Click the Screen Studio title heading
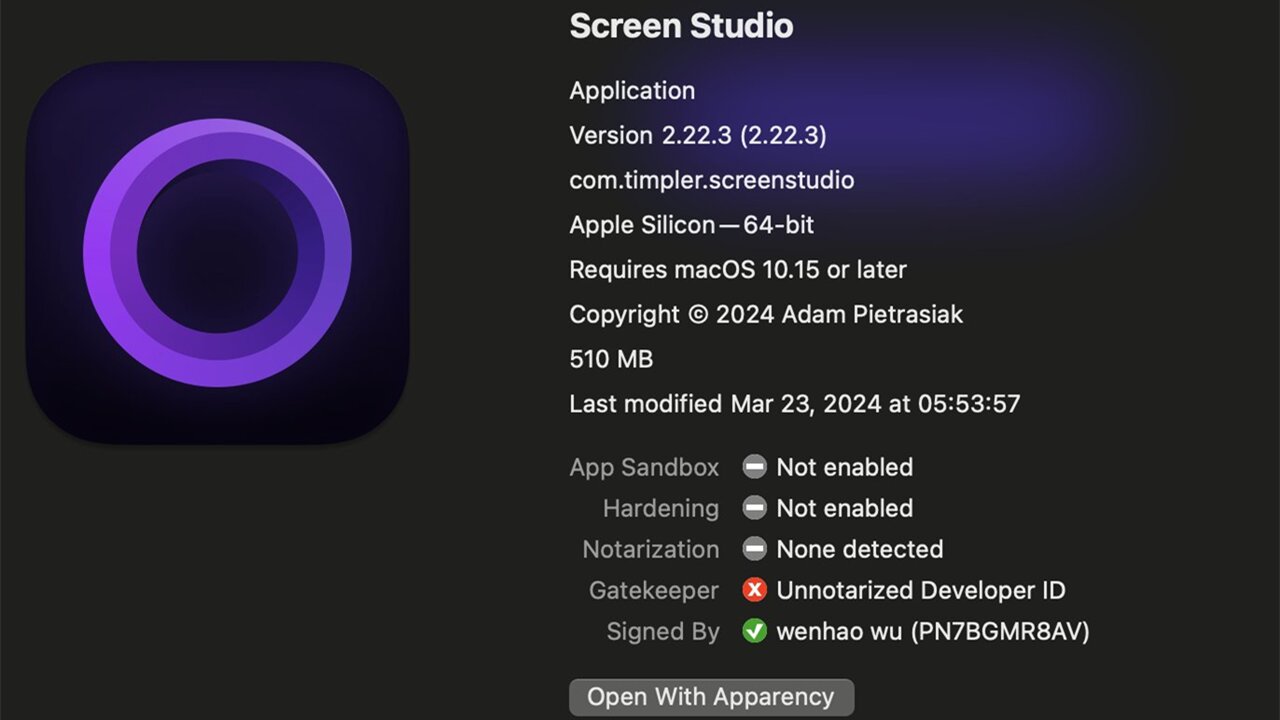Screen dimensions: 1280x720 [x=680, y=26]
